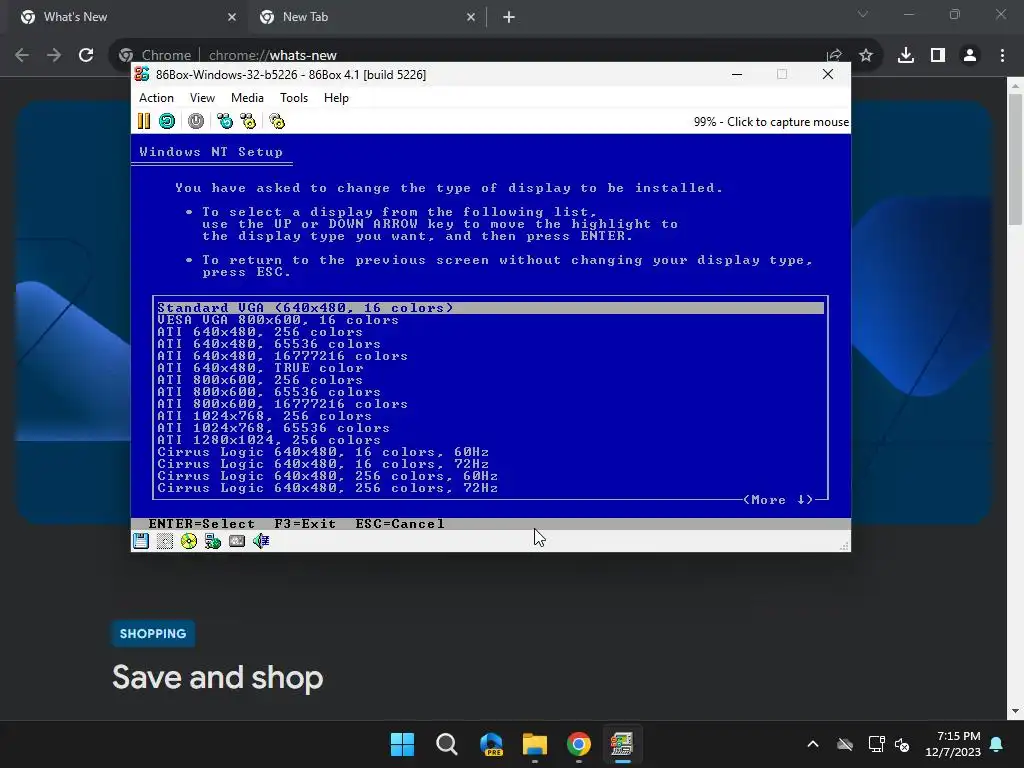Open Chrome downloads

(906, 56)
